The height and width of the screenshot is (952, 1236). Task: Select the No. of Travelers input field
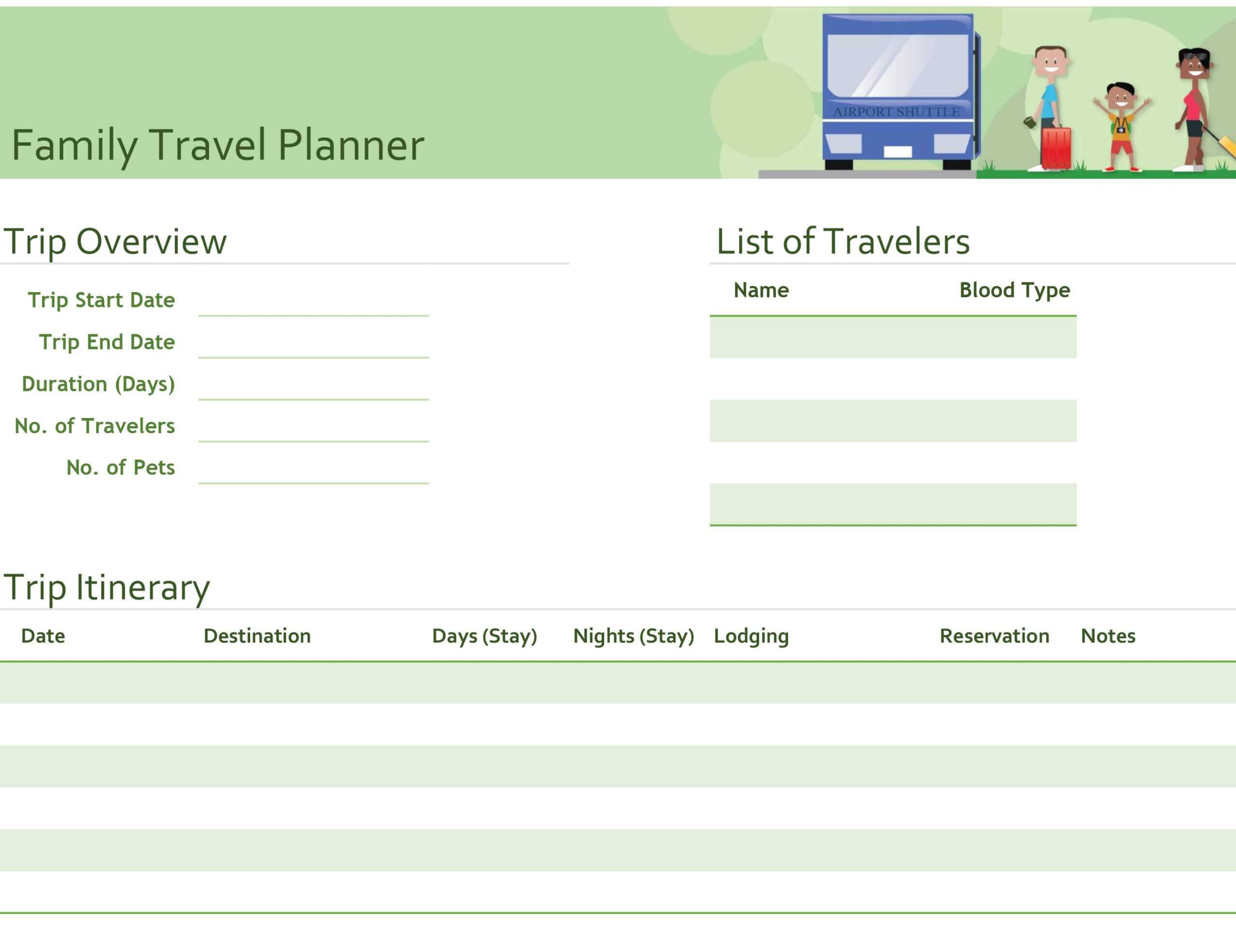click(x=311, y=424)
